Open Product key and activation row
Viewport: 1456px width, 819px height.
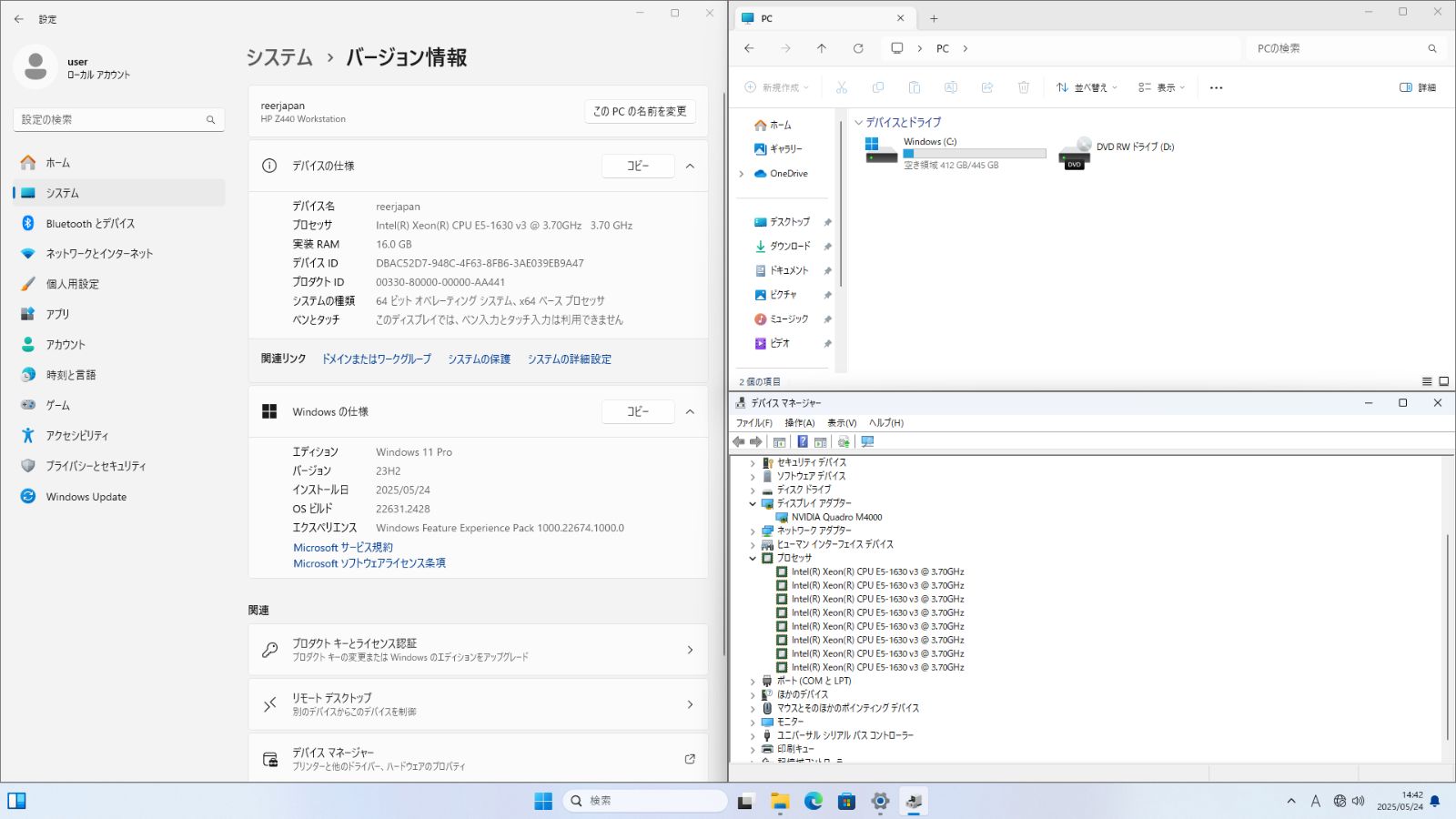coord(478,650)
